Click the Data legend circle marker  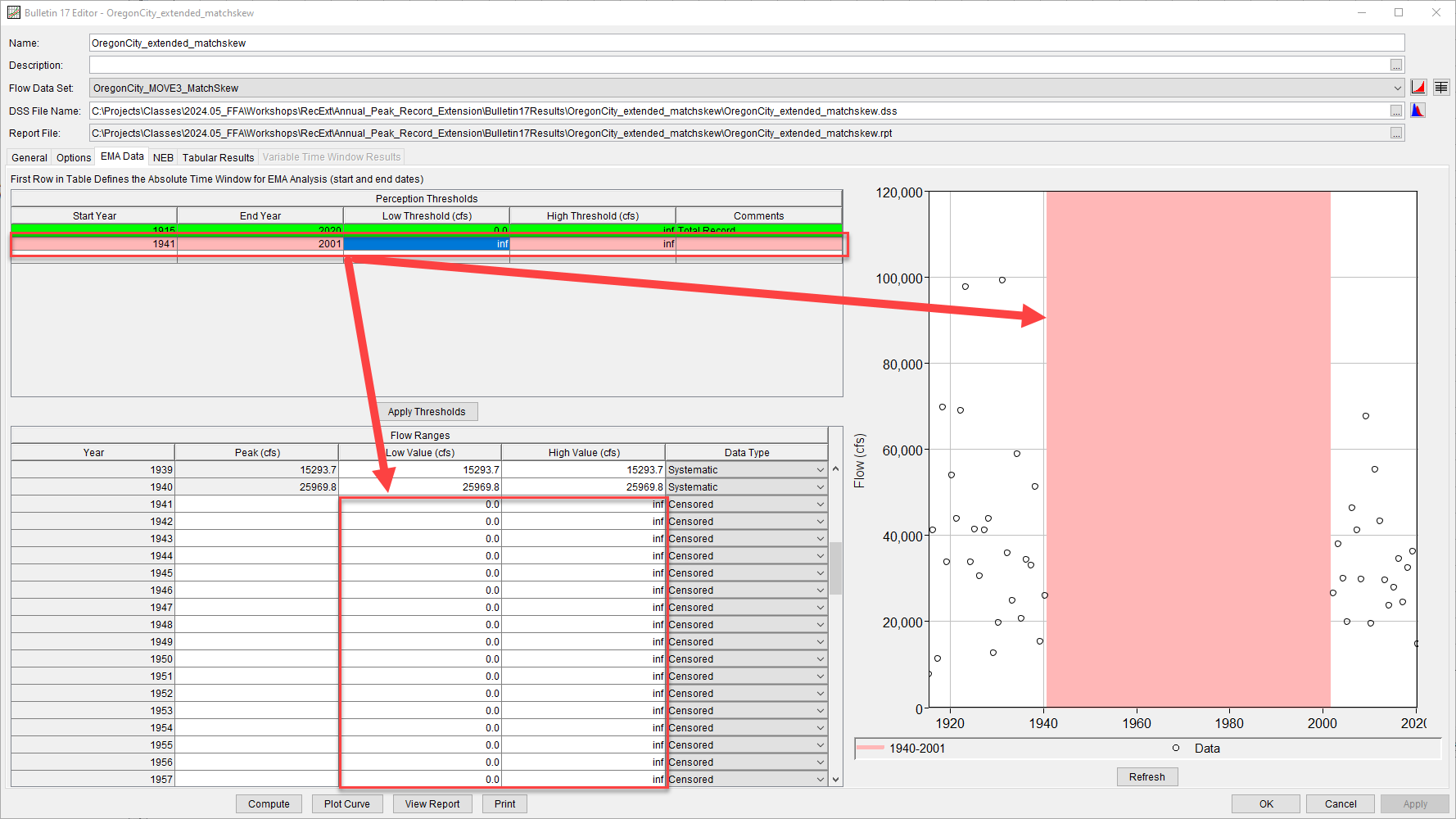coord(1176,748)
